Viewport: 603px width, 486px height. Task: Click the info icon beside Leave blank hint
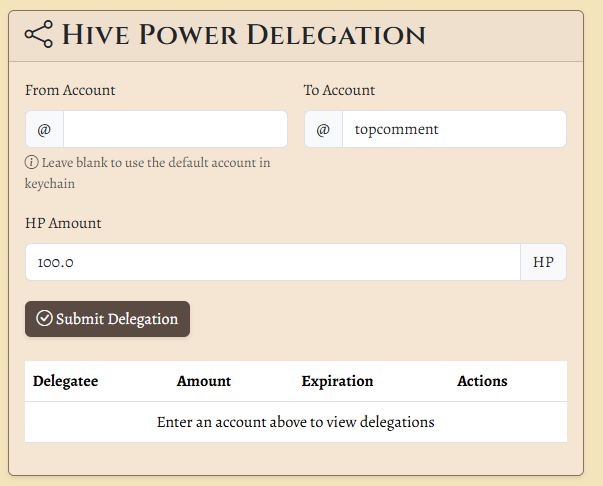pyautogui.click(x=32, y=162)
